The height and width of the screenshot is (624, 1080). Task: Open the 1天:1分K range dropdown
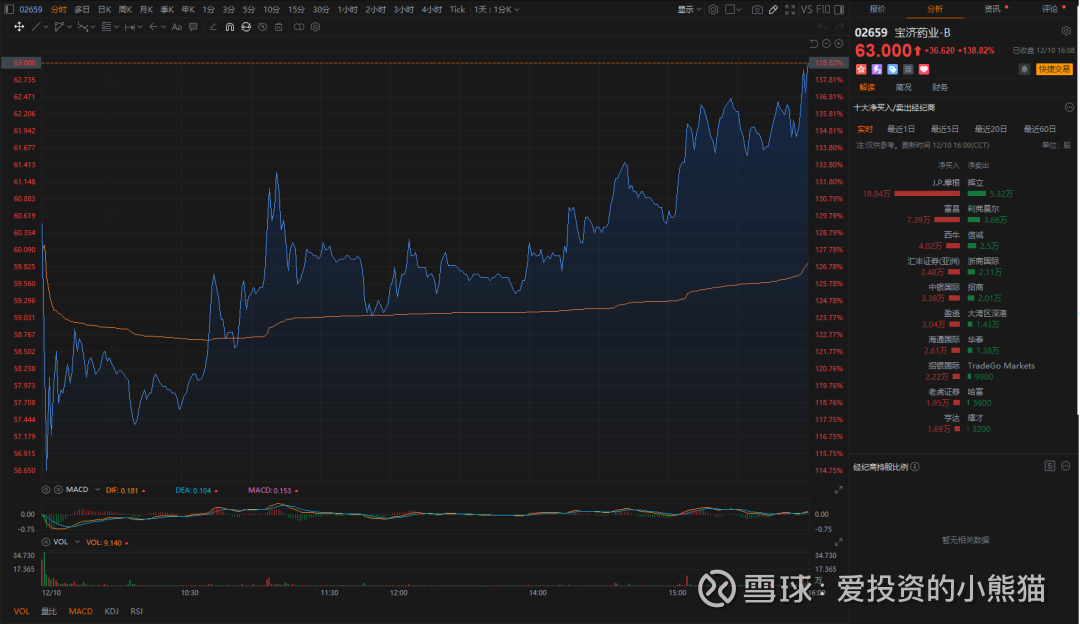click(497, 10)
